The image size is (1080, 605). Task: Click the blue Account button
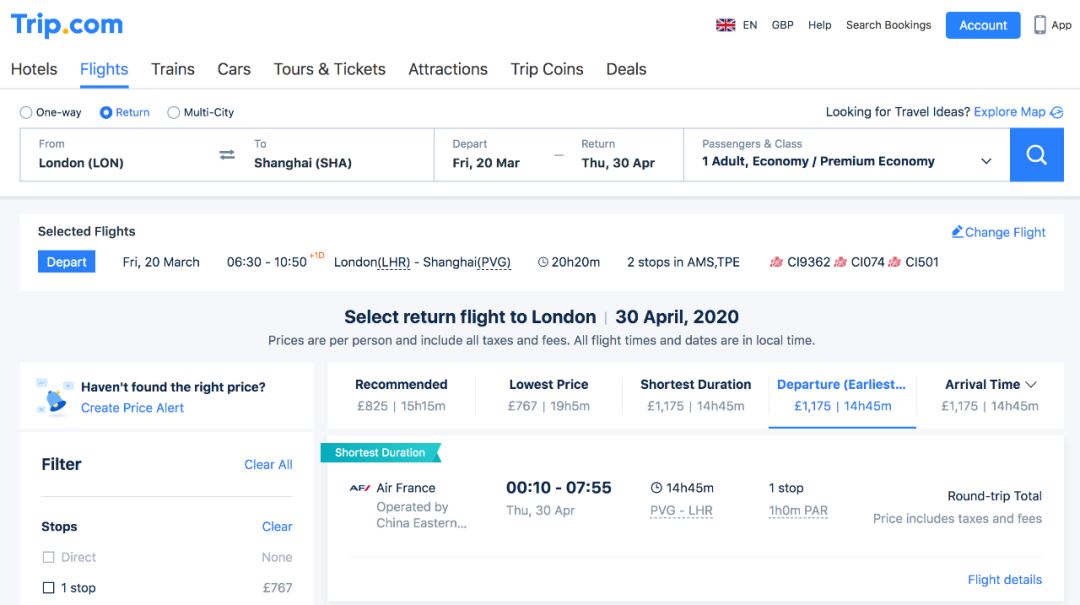point(982,25)
